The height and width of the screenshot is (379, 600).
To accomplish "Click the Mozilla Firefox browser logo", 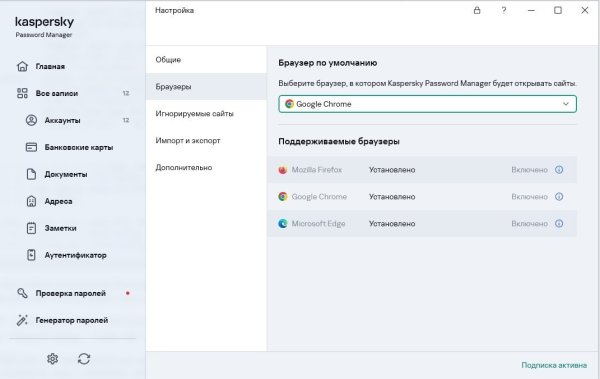I will click(x=283, y=170).
